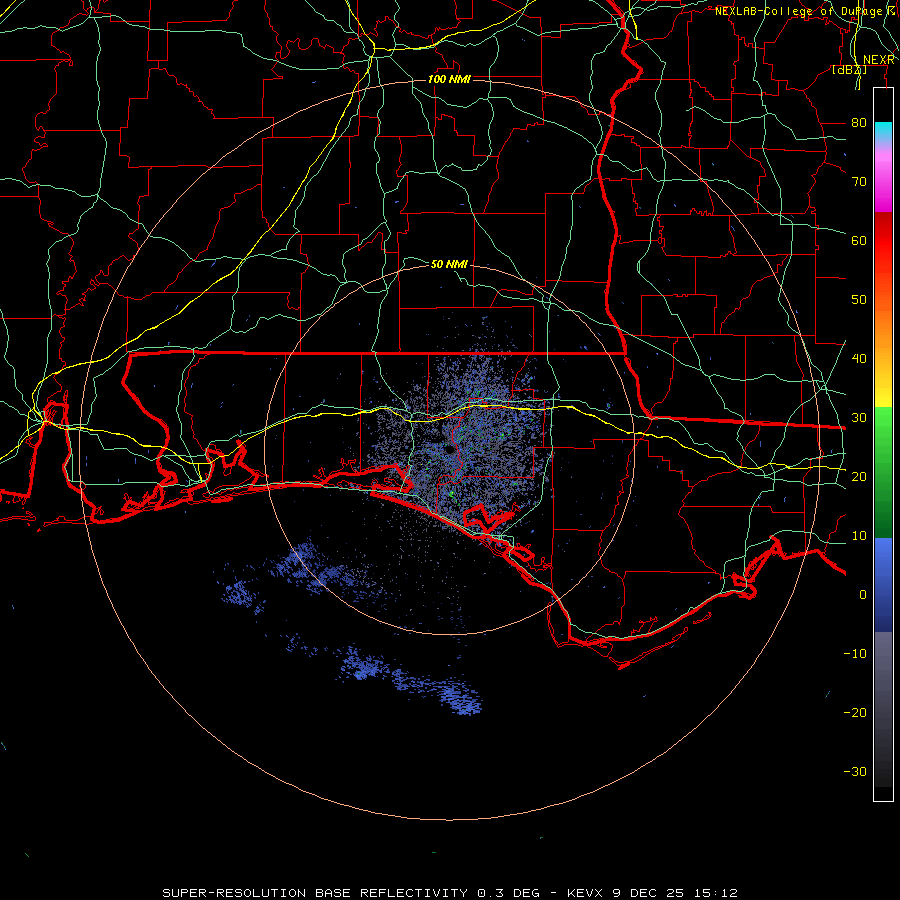Click the 30 value on the dBZ scale
900x900 pixels.
pyautogui.click(x=859, y=417)
